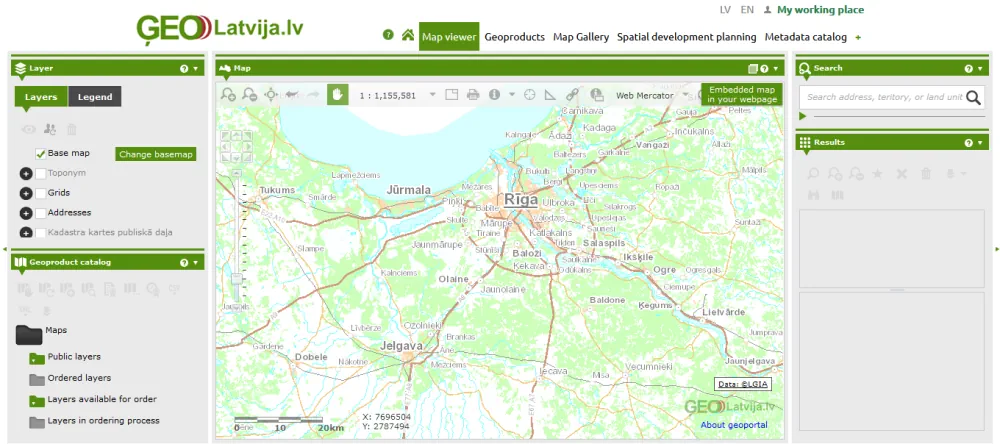Click the search magnifier button
1000x444 pixels.
coord(973,97)
